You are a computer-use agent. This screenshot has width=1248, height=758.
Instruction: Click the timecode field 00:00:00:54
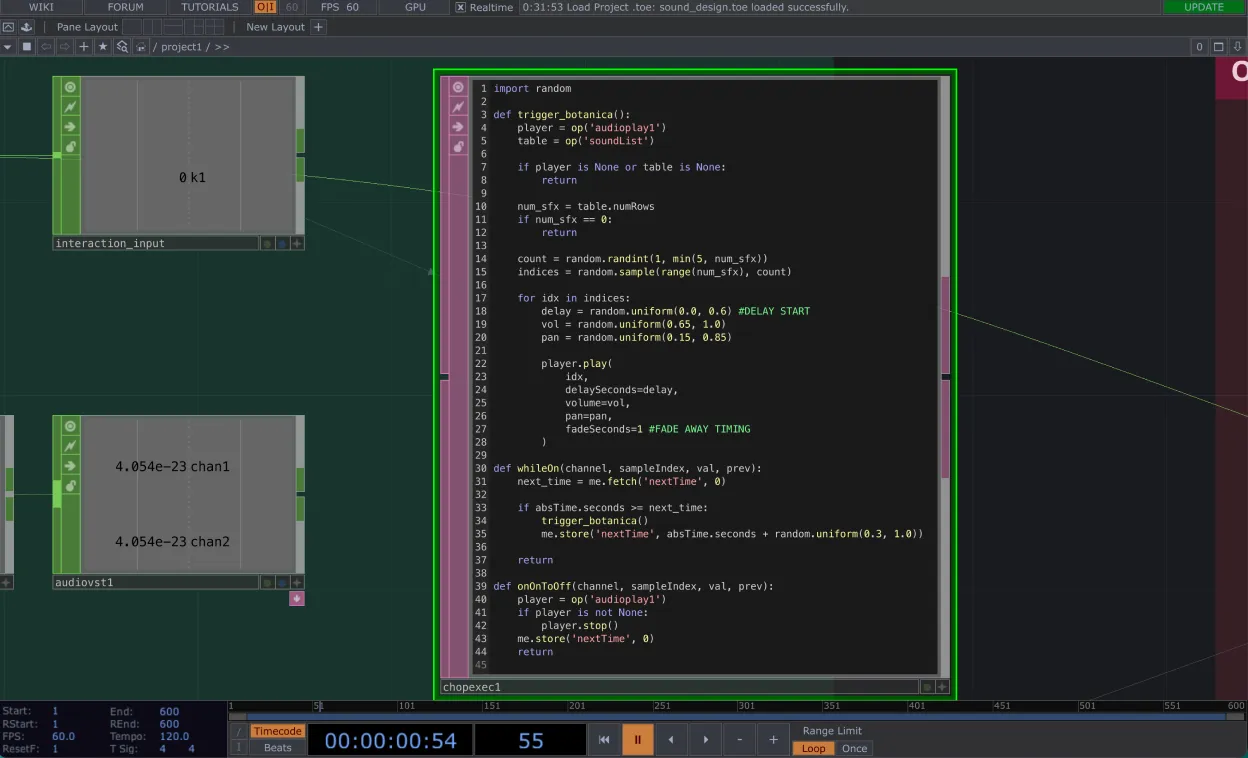390,740
